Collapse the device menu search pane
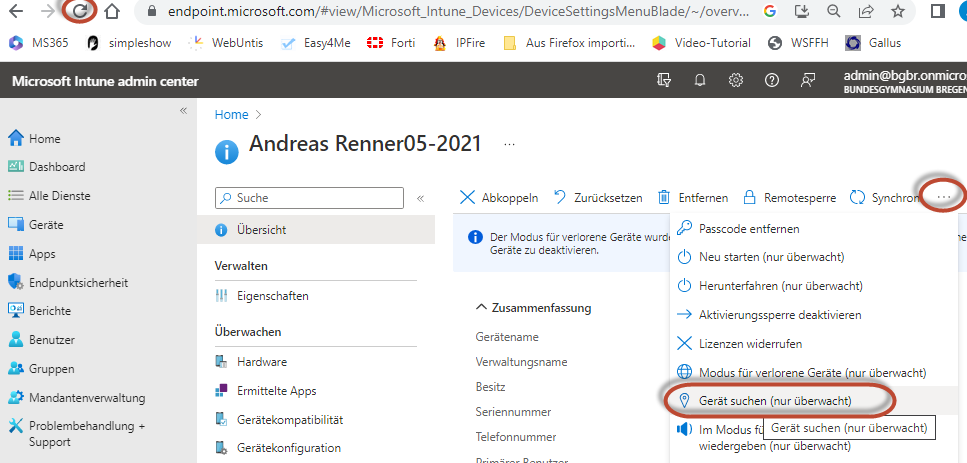Image resolution: width=967 pixels, height=463 pixels. (420, 198)
